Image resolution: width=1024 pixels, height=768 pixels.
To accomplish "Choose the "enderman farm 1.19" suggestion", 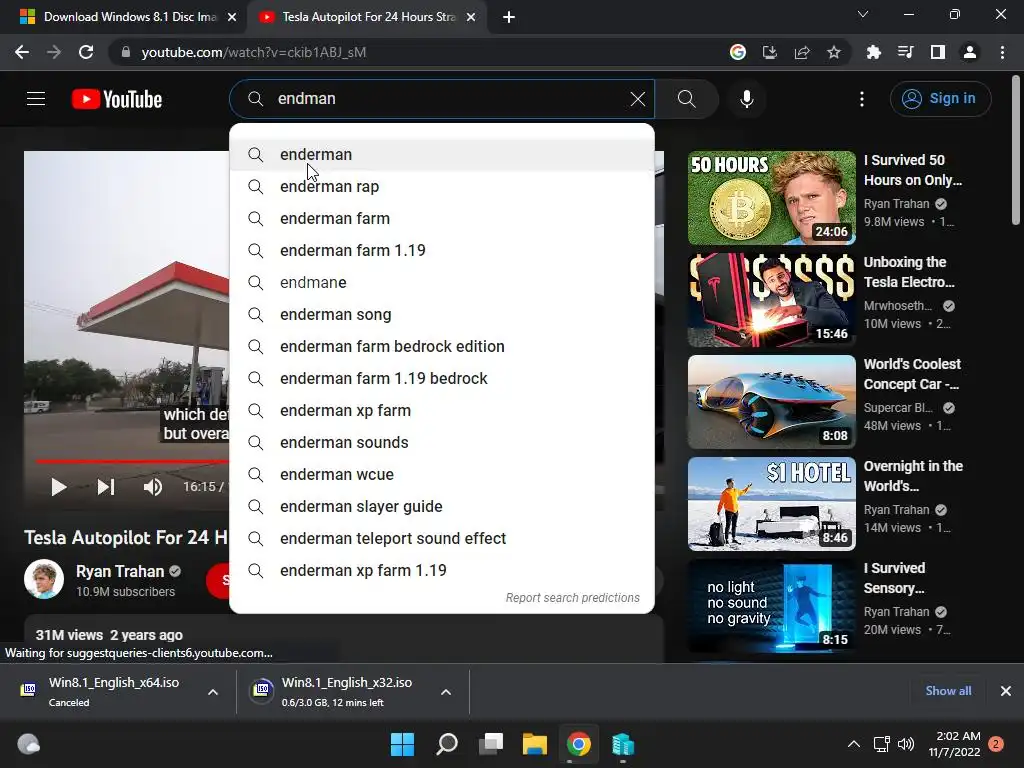I will point(442,251).
